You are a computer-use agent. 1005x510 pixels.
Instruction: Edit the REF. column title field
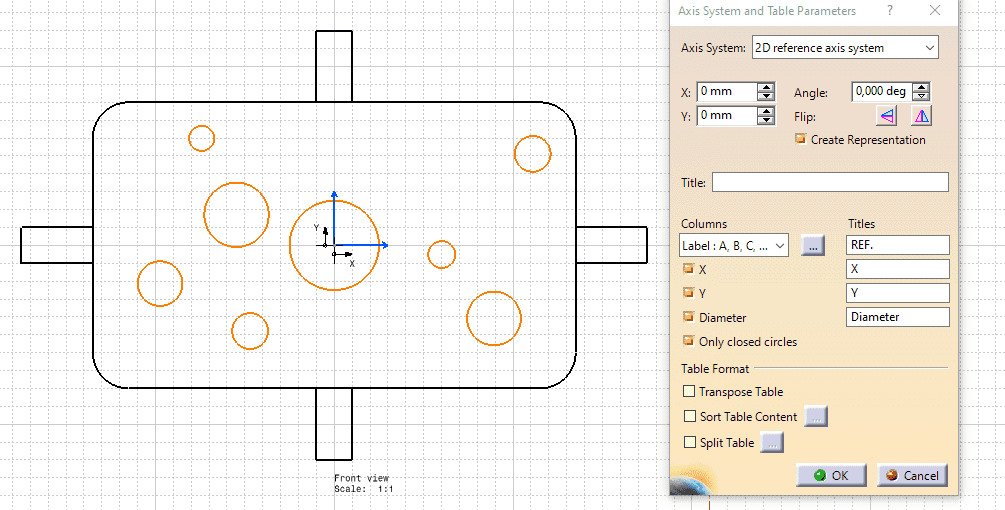(897, 245)
